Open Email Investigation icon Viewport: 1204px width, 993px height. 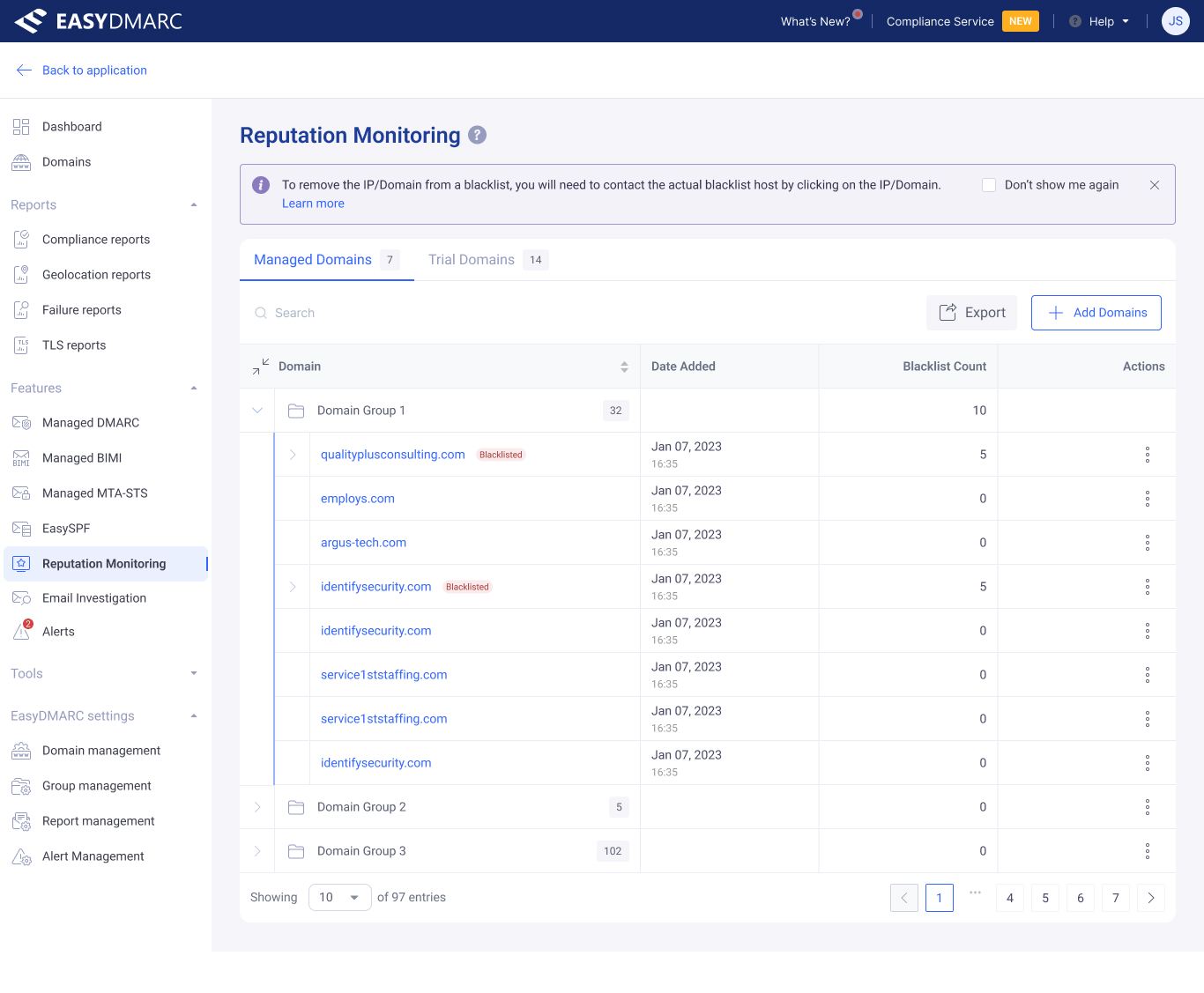tap(21, 598)
